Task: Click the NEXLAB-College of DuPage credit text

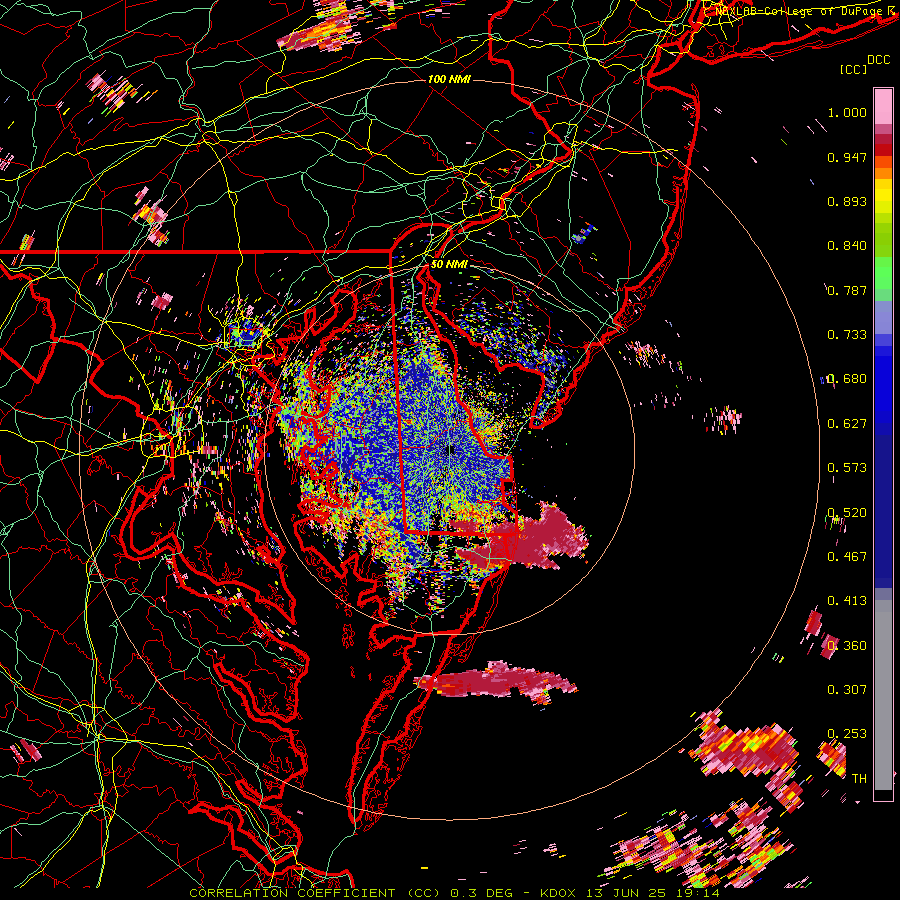Action: (801, 11)
